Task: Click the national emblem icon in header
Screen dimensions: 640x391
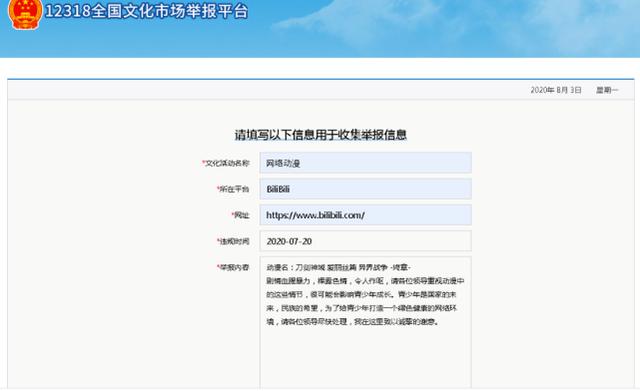Action: [x=25, y=14]
